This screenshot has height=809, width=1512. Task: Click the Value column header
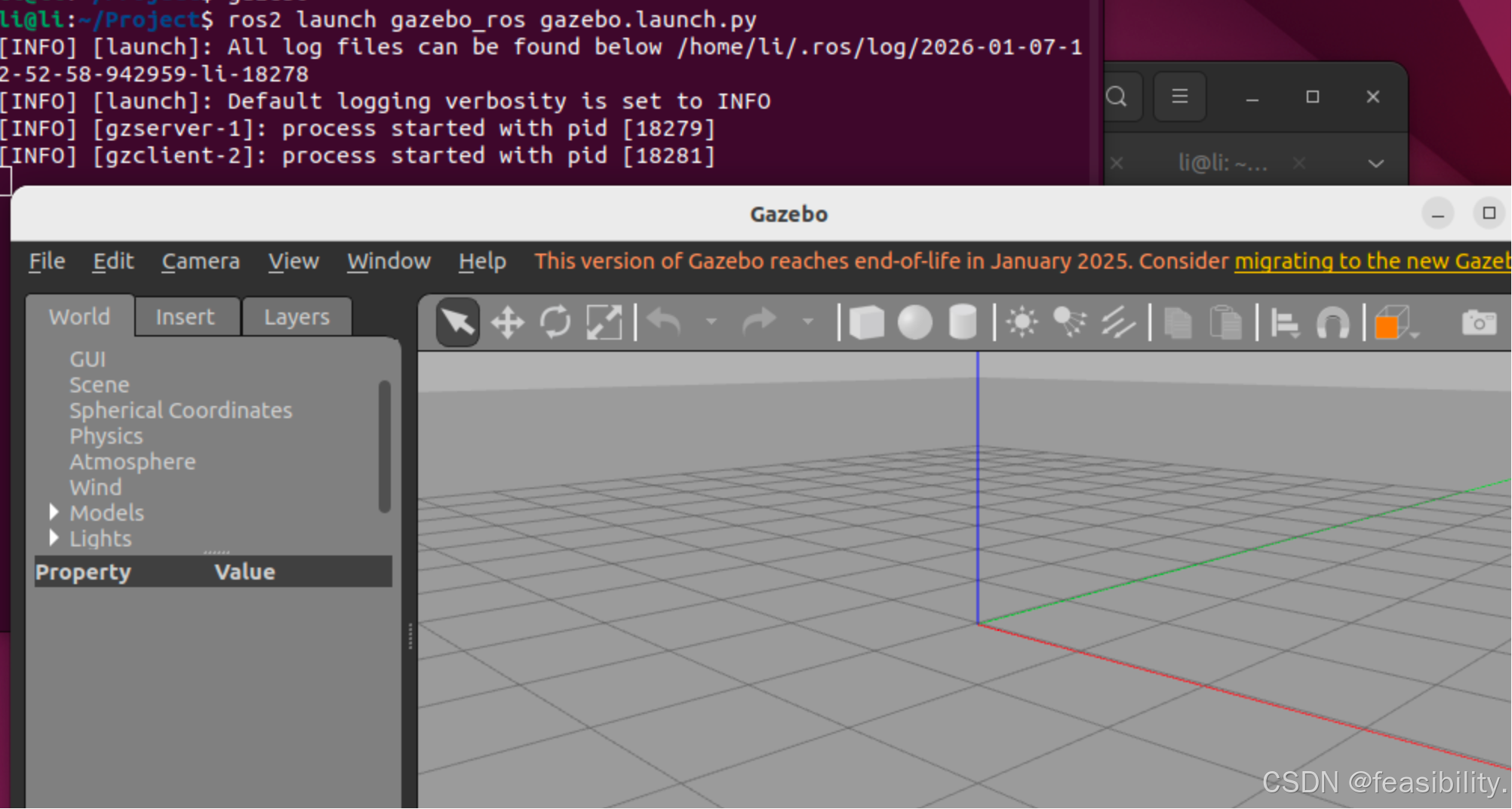pos(244,572)
